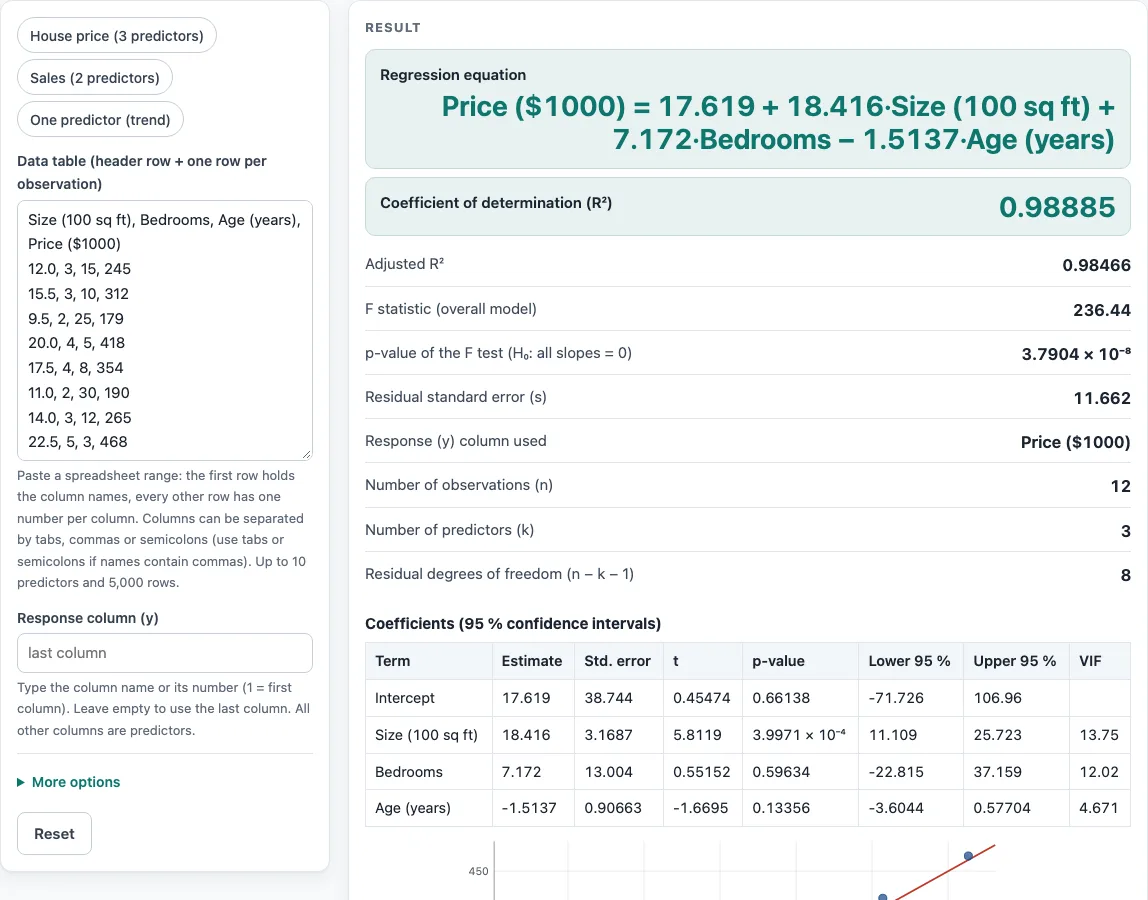This screenshot has height=900, width=1148.
Task: Select the Size p-value 3.9971 × 10⁻⁴
Action: pos(799,734)
